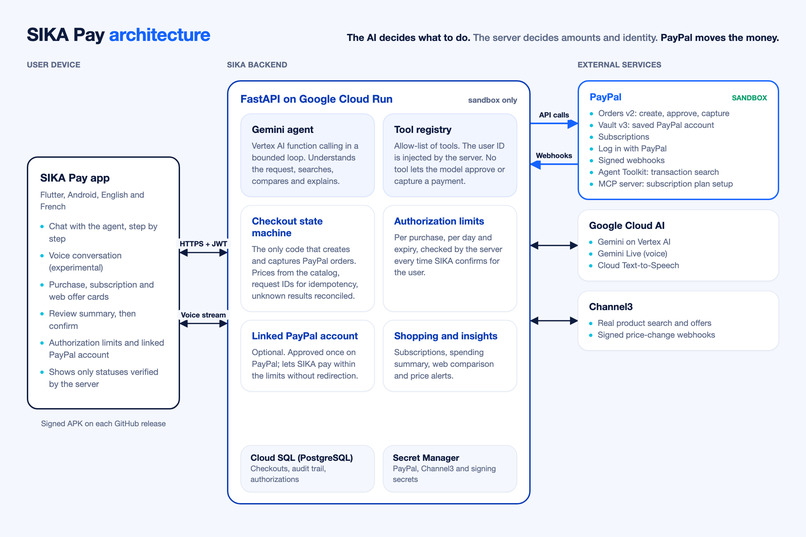This screenshot has width=806, height=537.
Task: Click 'Log in with PayPal' item
Action: [x=632, y=149]
